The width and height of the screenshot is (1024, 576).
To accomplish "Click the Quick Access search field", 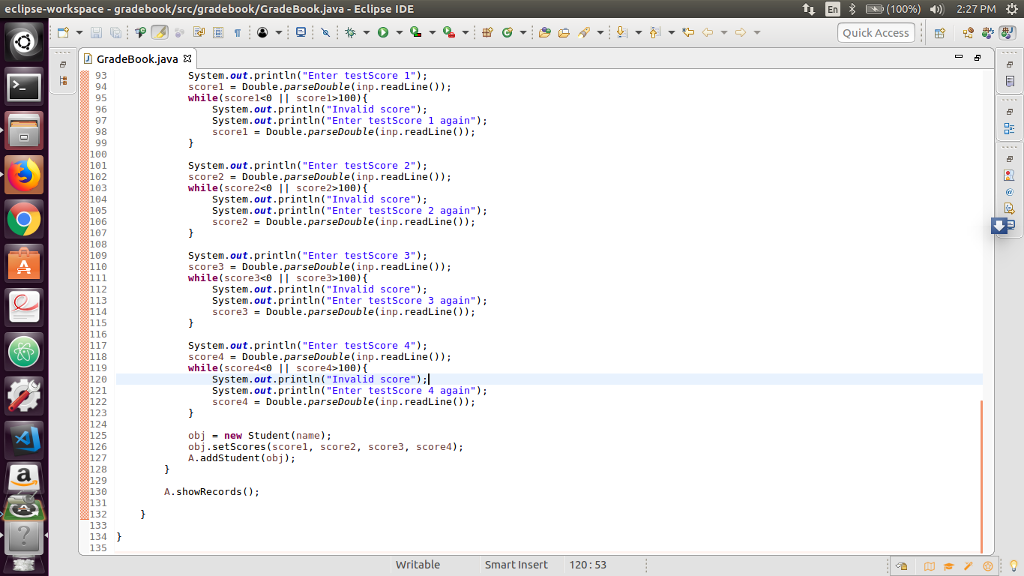I will 875,33.
